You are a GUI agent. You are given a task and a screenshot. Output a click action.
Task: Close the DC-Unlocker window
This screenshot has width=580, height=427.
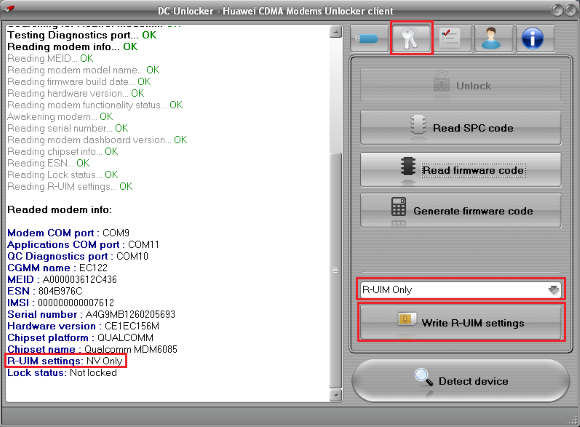click(571, 10)
